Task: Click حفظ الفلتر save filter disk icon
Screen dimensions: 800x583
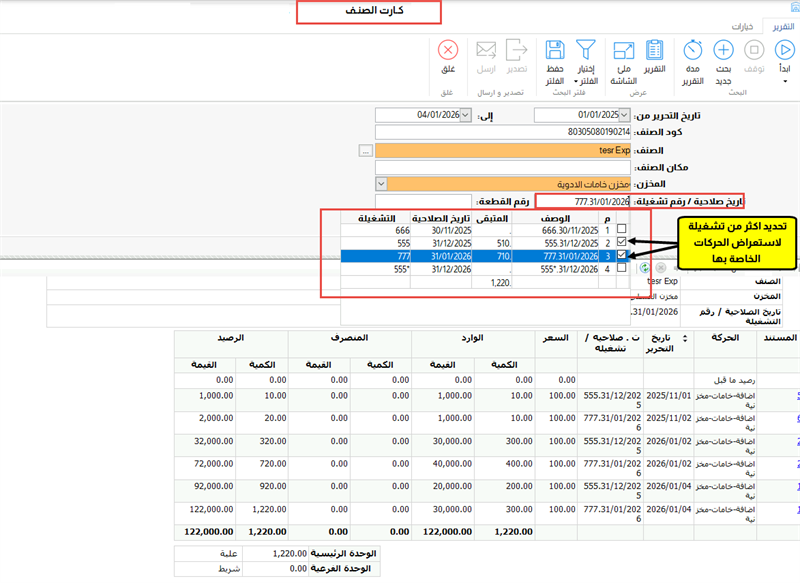Action: [x=556, y=49]
